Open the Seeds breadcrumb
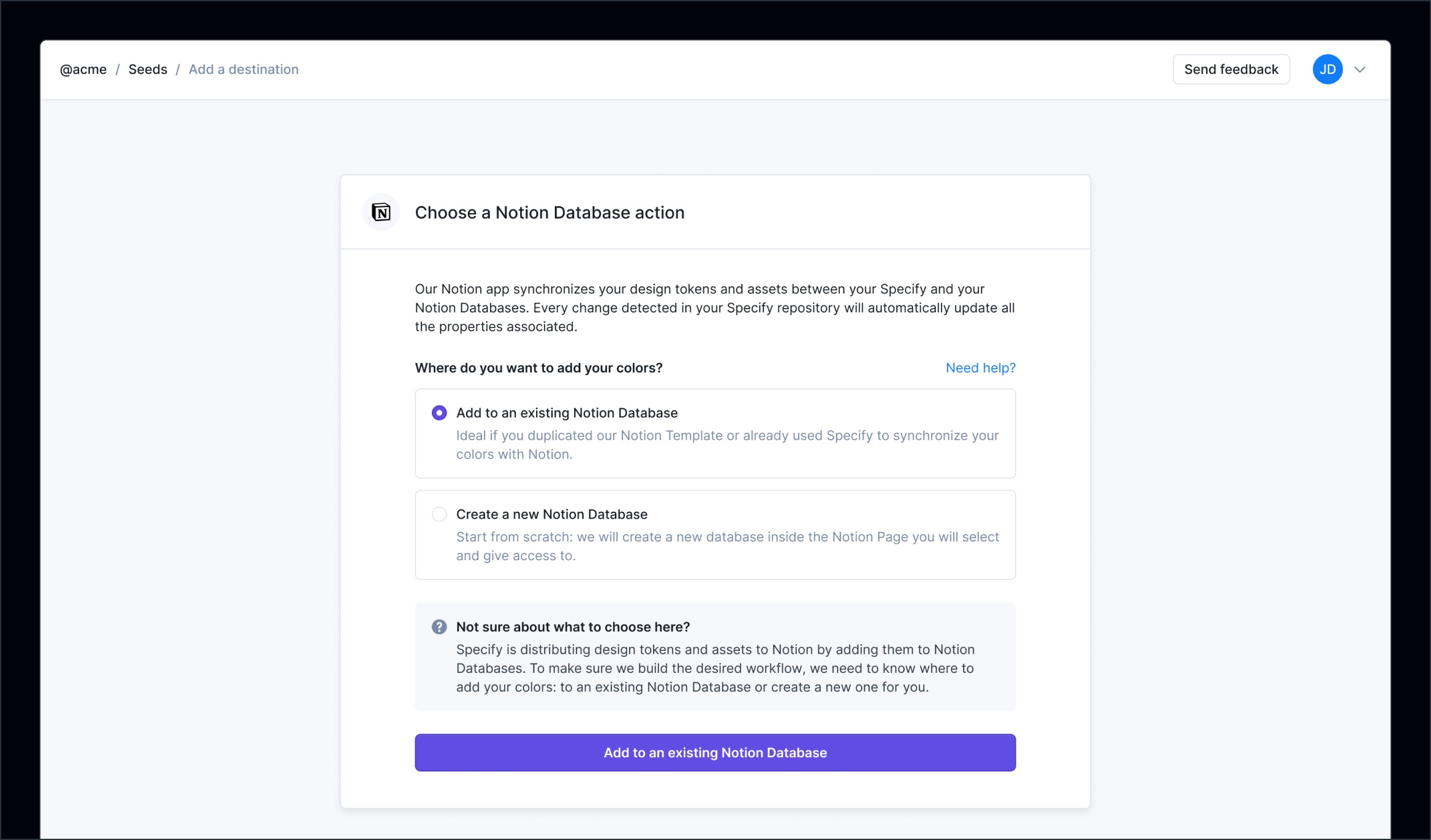Image resolution: width=1431 pixels, height=840 pixels. 148,69
